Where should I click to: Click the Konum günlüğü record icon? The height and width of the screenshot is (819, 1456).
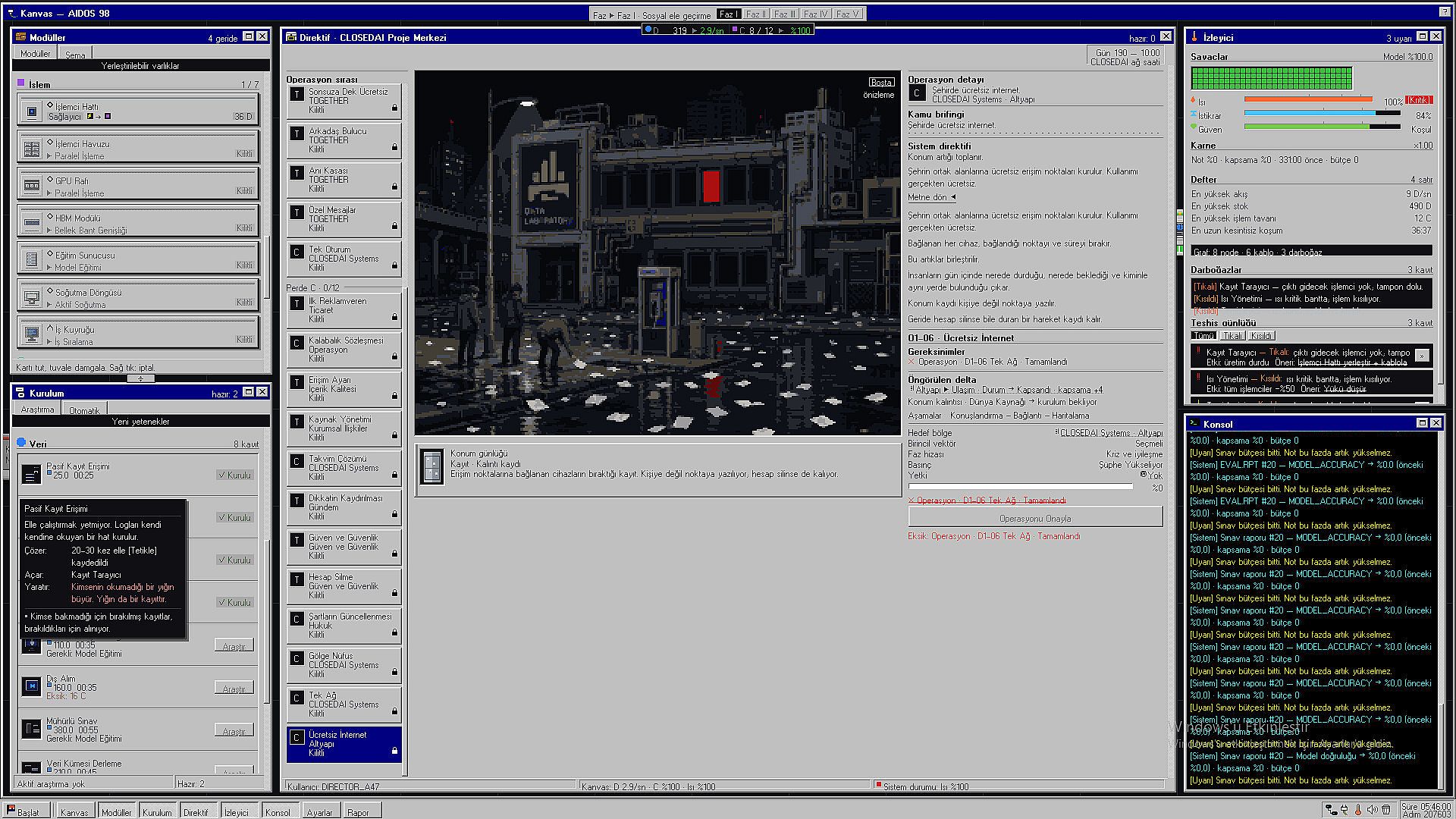[432, 466]
